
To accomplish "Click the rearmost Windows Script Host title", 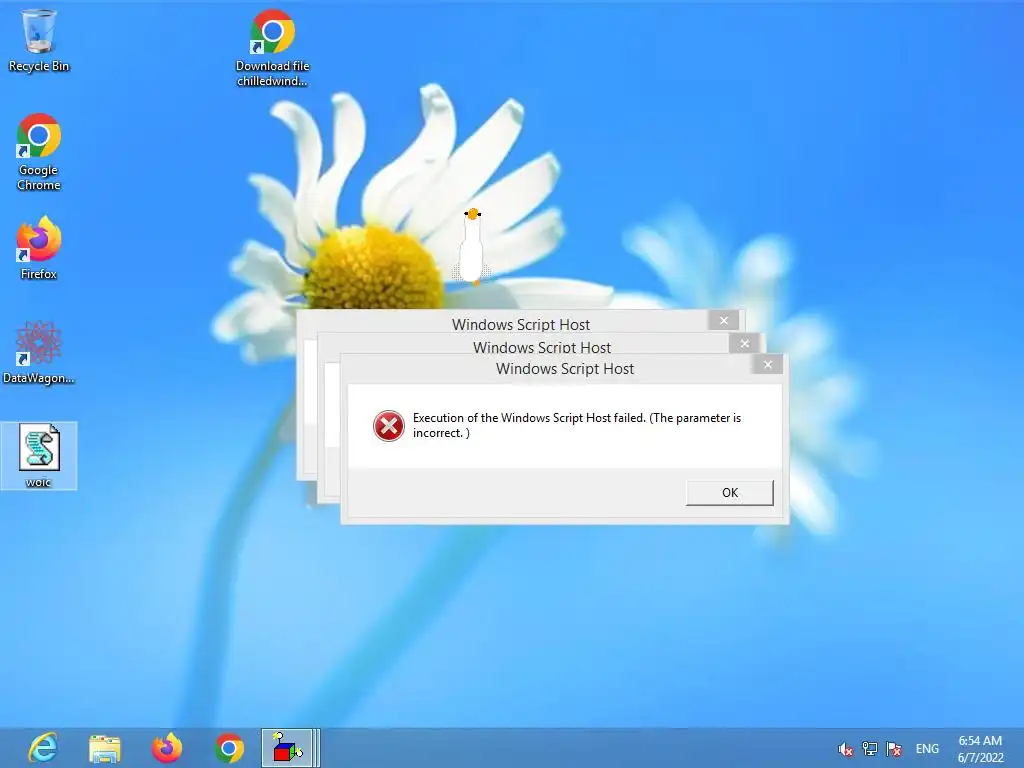I will [x=520, y=325].
